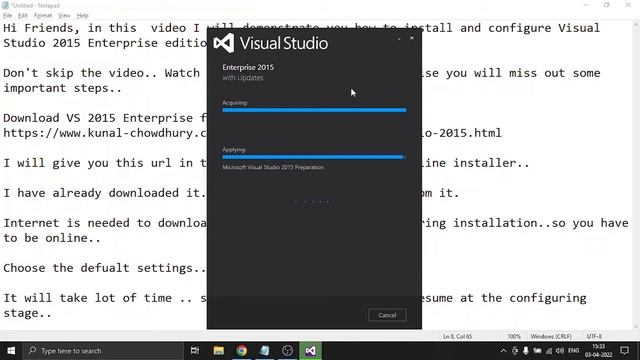
Task: Click the 100% zoom in Notepad status bar
Action: 514,336
